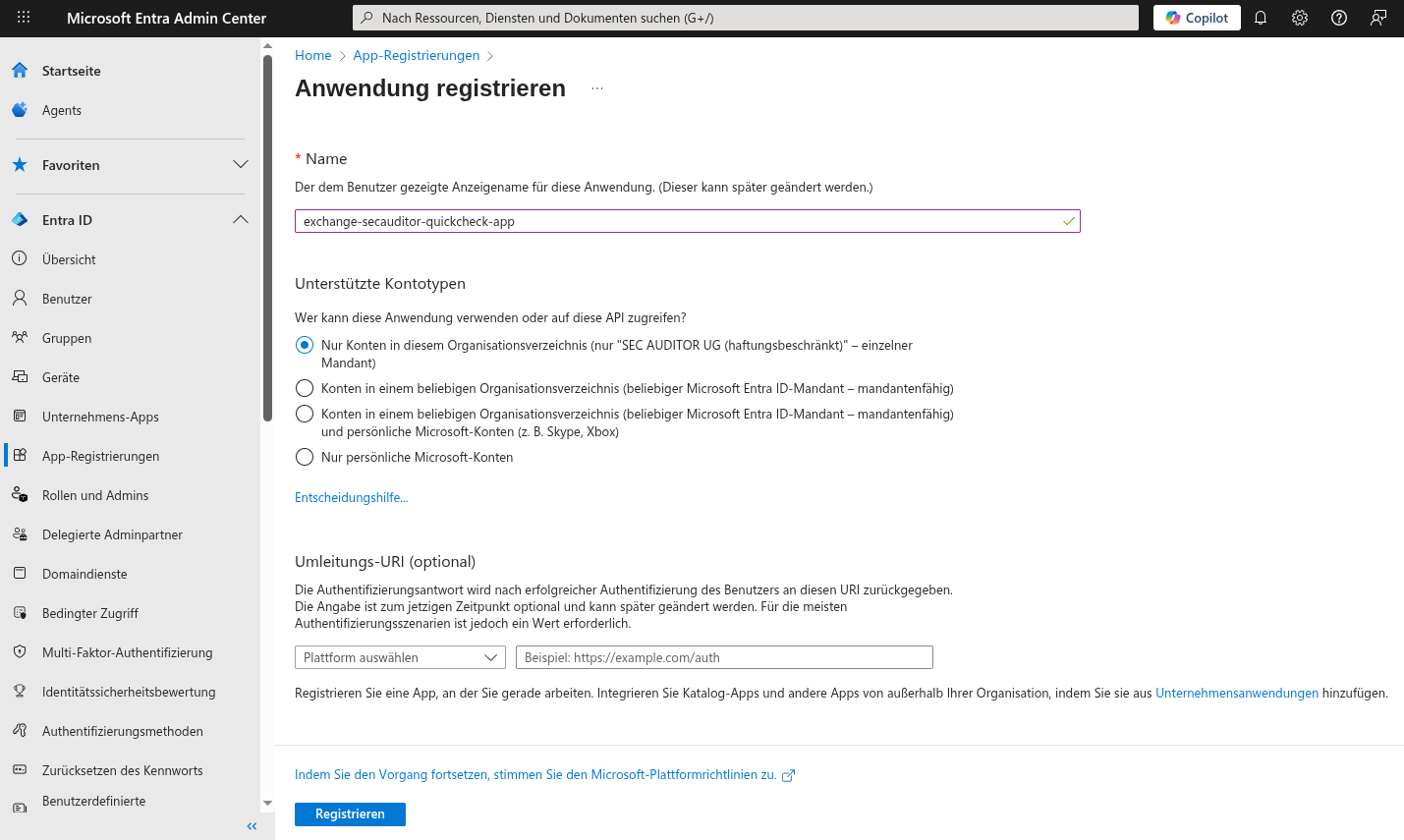Open the settings gear icon
This screenshot has width=1404, height=840.
1300,18
